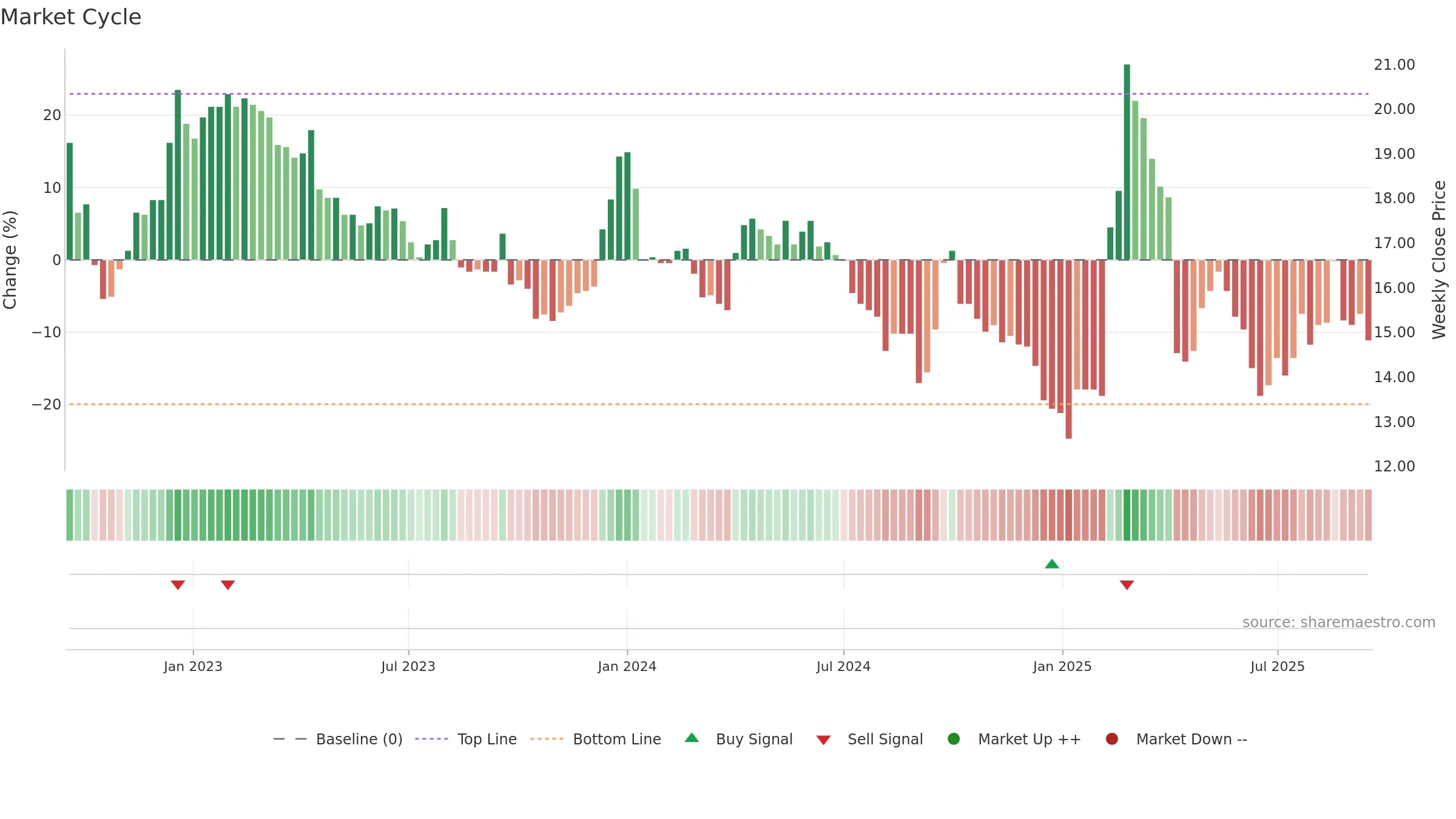Toggle the Baseline (0) legend entry
The image size is (1456, 819).
click(x=338, y=739)
